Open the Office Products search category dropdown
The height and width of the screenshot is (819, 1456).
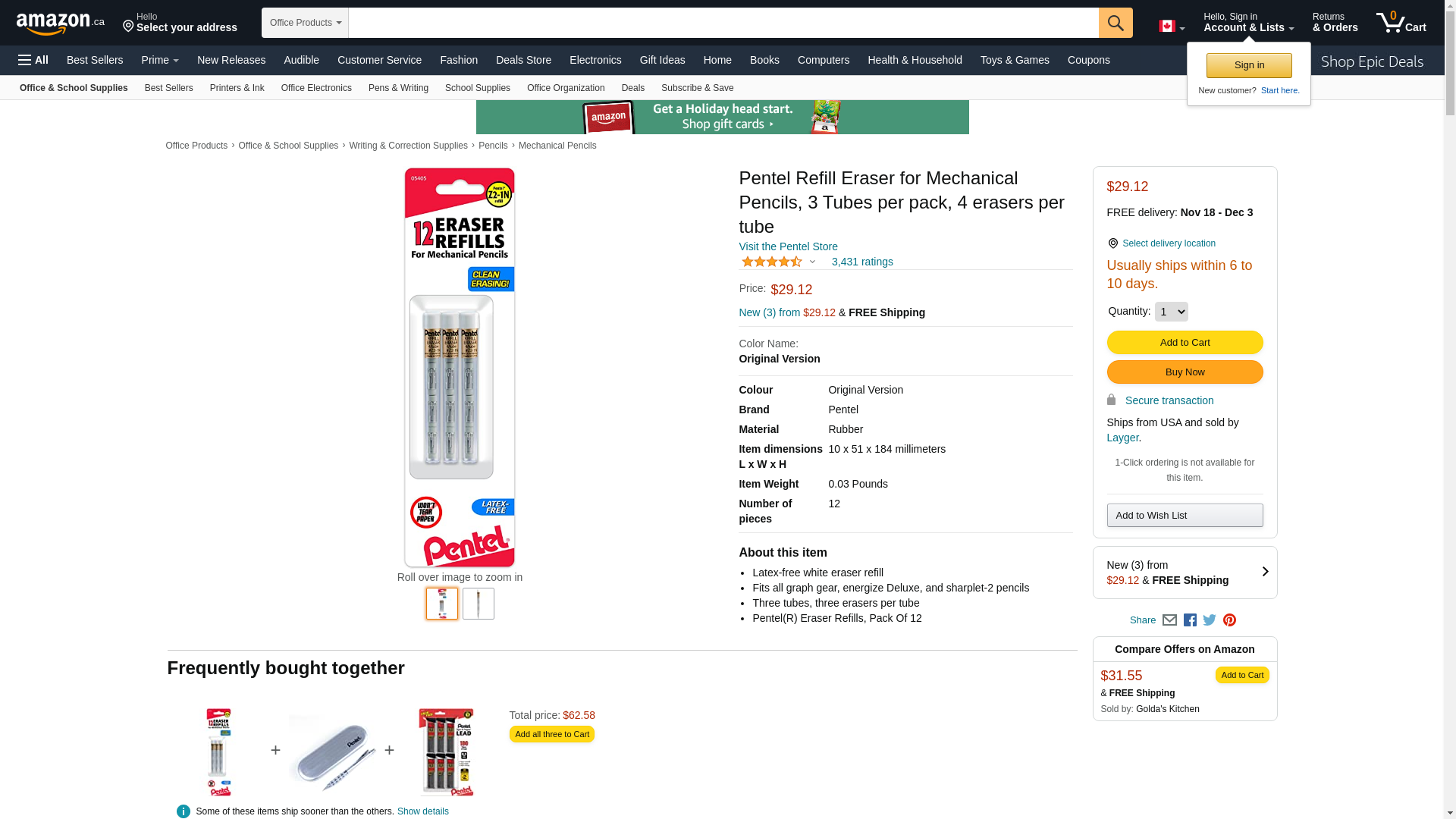[x=305, y=23]
